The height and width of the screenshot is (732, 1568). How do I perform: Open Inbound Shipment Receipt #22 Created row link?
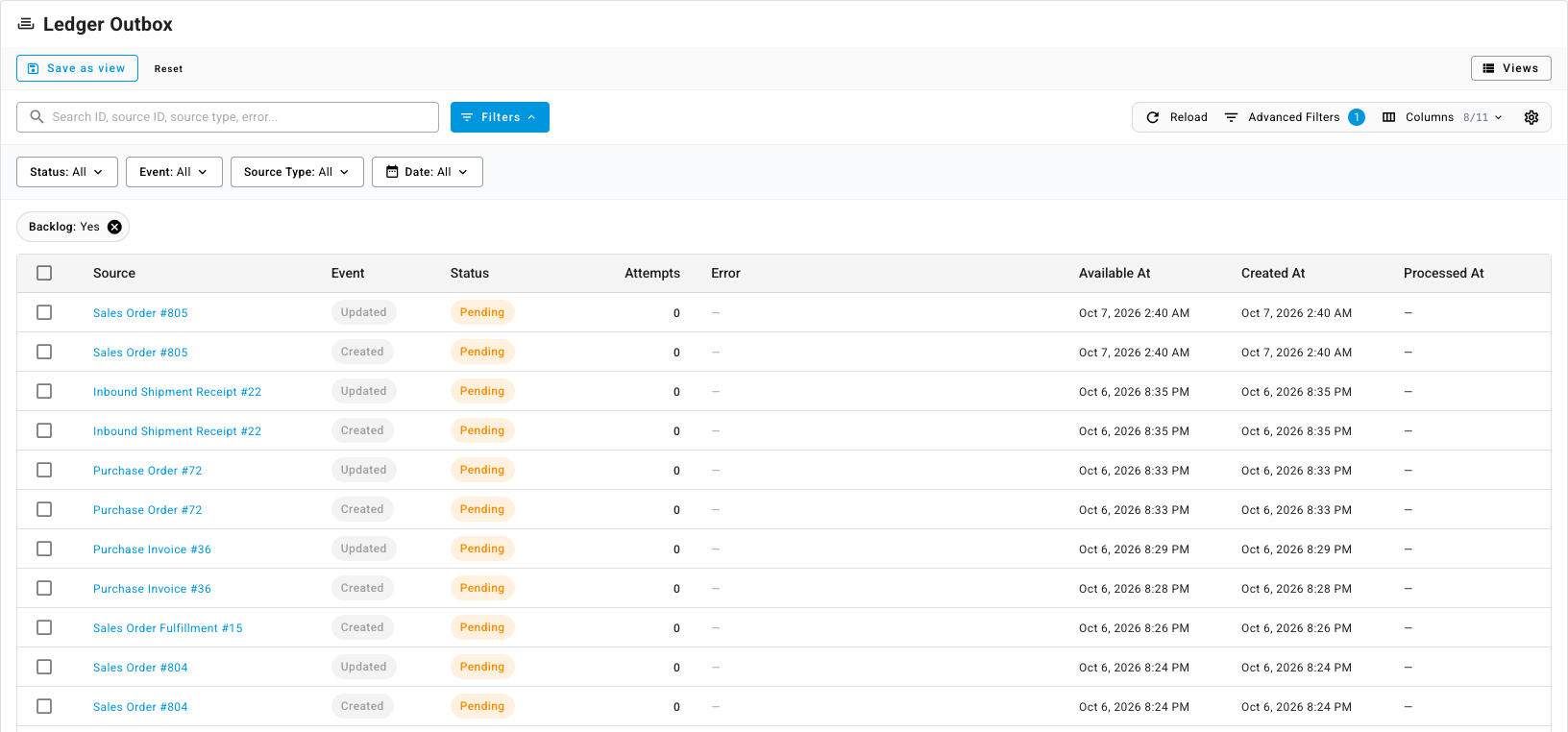pos(177,431)
